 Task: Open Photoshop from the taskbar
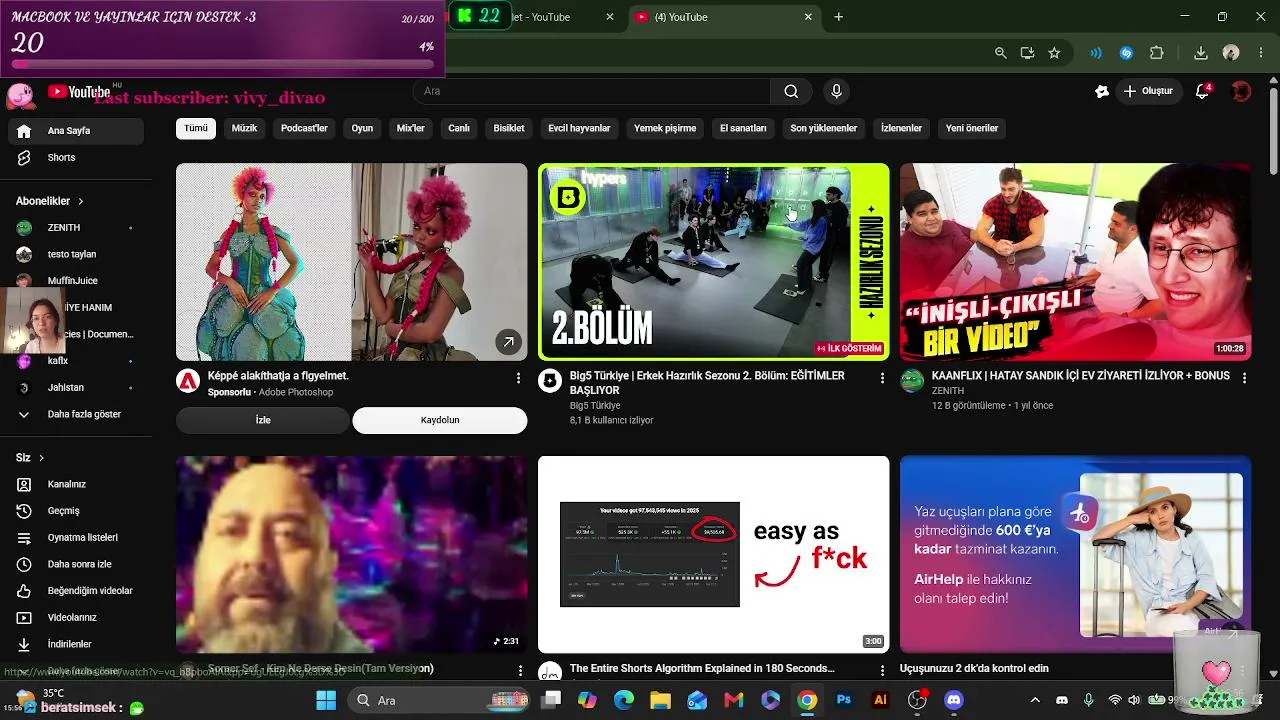(x=844, y=700)
